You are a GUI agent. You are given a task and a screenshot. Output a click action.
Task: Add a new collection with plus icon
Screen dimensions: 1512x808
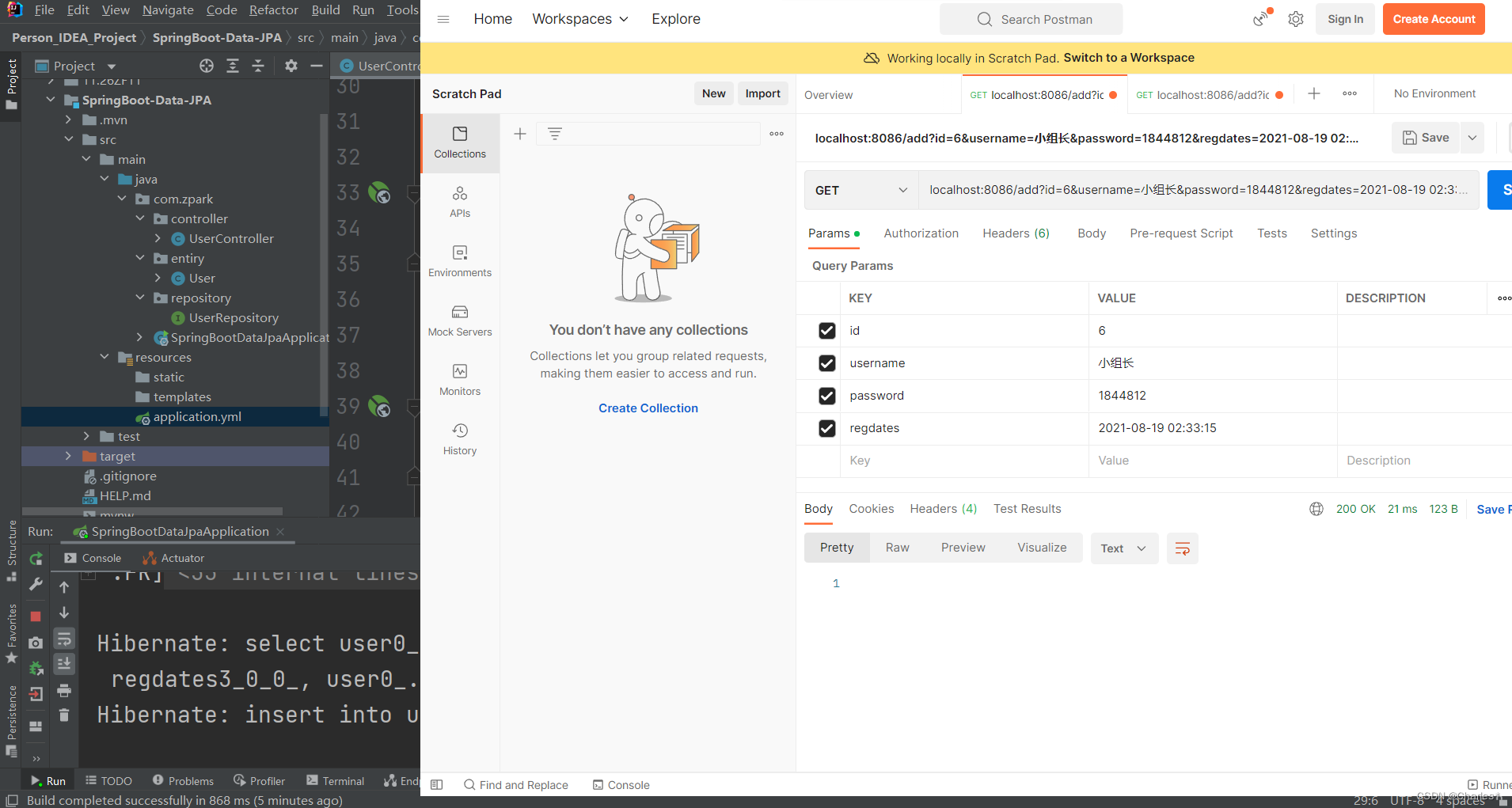tap(520, 134)
